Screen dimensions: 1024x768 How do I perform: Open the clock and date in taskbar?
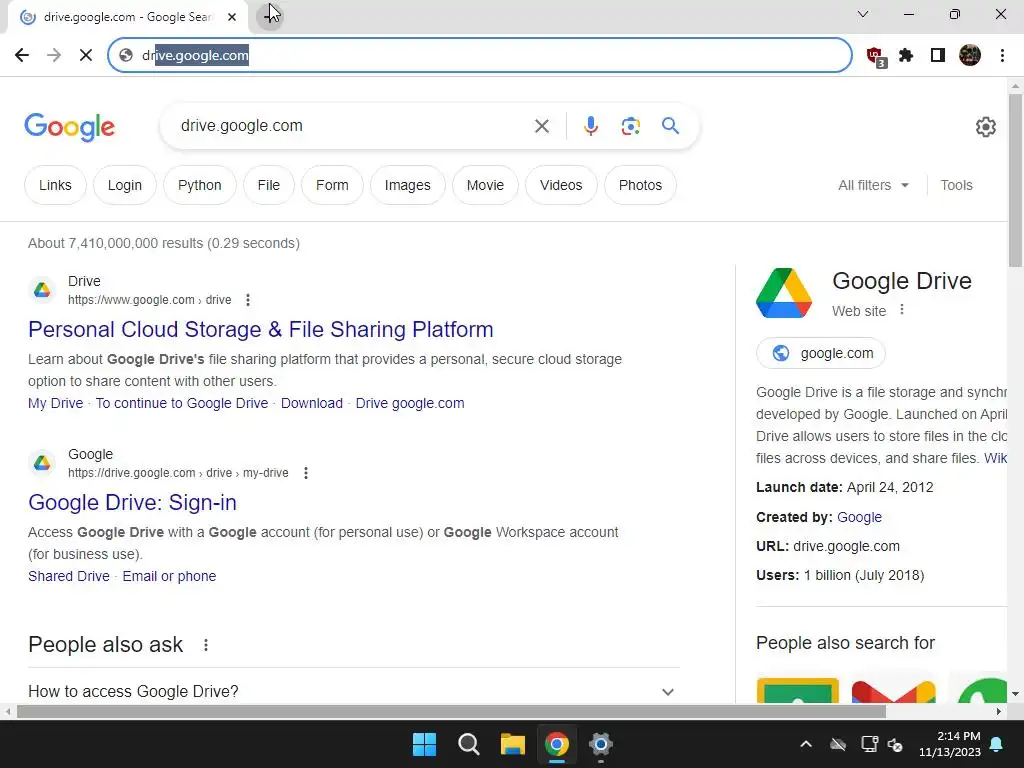[x=950, y=744]
